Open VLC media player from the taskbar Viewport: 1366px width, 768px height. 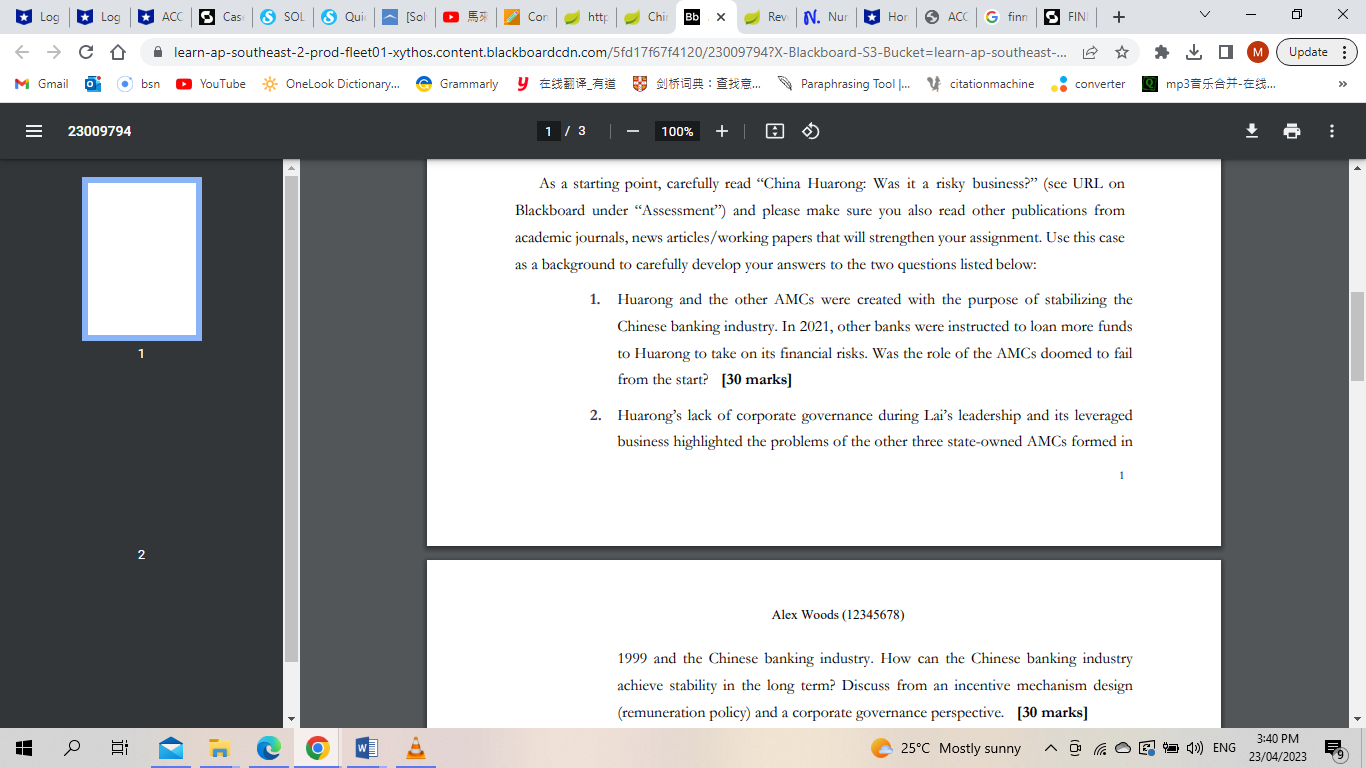click(415, 748)
